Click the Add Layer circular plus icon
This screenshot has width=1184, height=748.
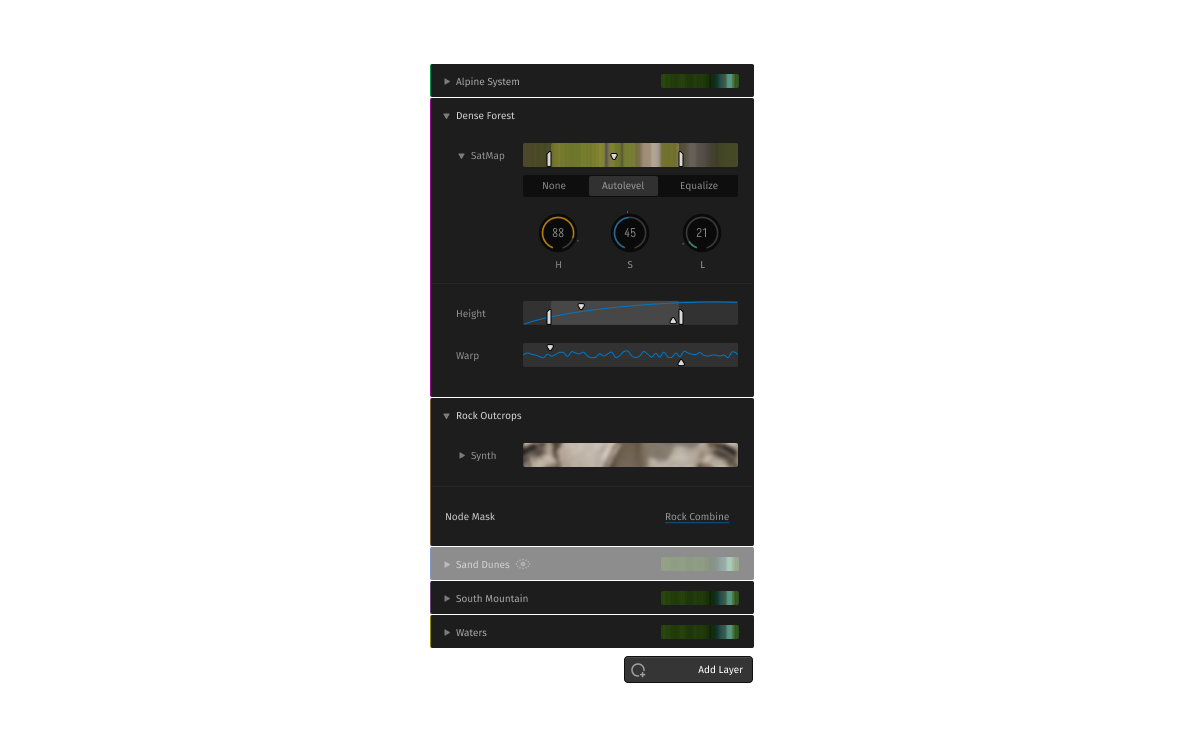(638, 670)
